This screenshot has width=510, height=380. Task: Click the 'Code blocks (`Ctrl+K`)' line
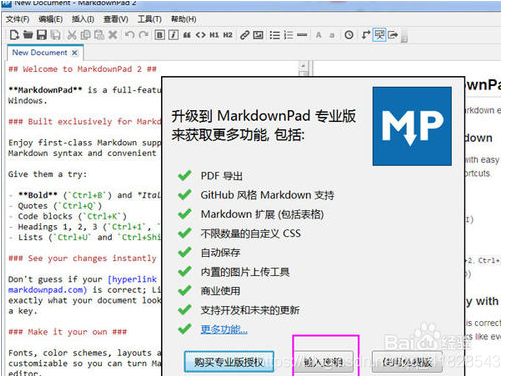[x=72, y=216]
